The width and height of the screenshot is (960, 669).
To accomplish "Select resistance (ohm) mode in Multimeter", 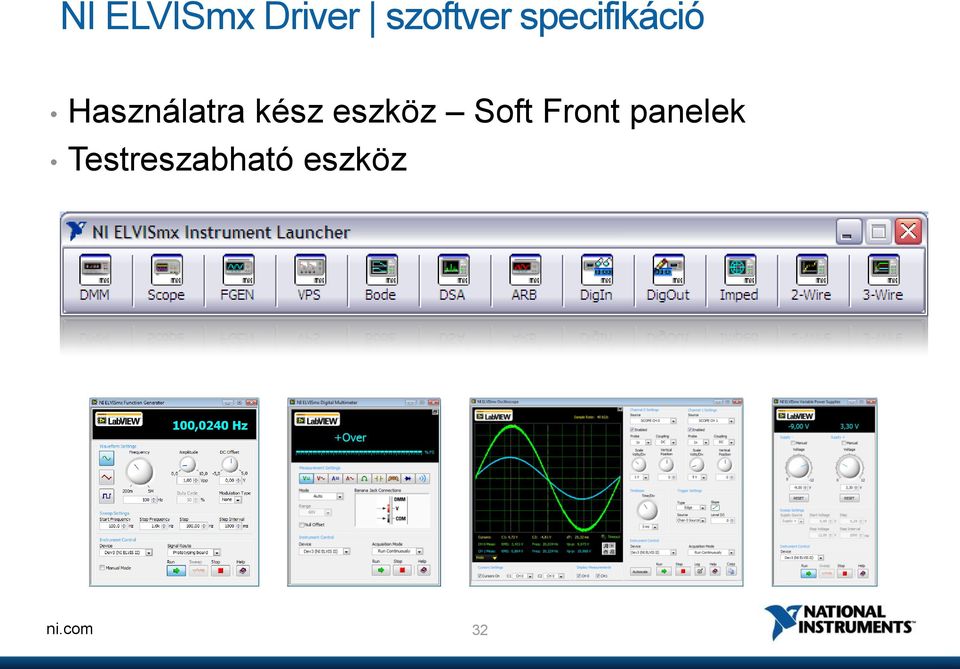I will point(364,479).
